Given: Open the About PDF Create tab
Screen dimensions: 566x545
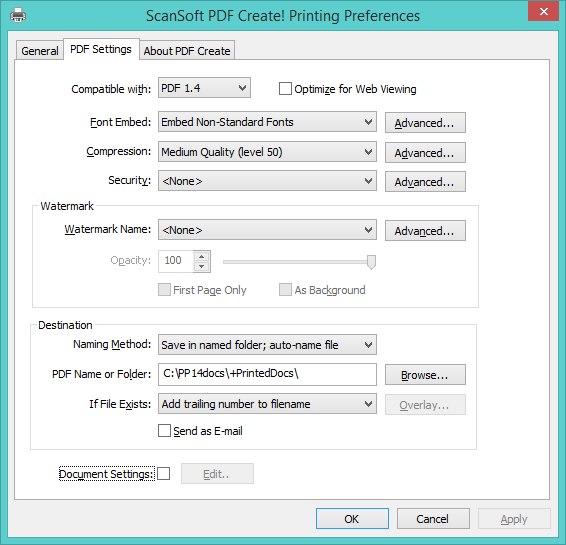Looking at the screenshot, I should point(187,51).
